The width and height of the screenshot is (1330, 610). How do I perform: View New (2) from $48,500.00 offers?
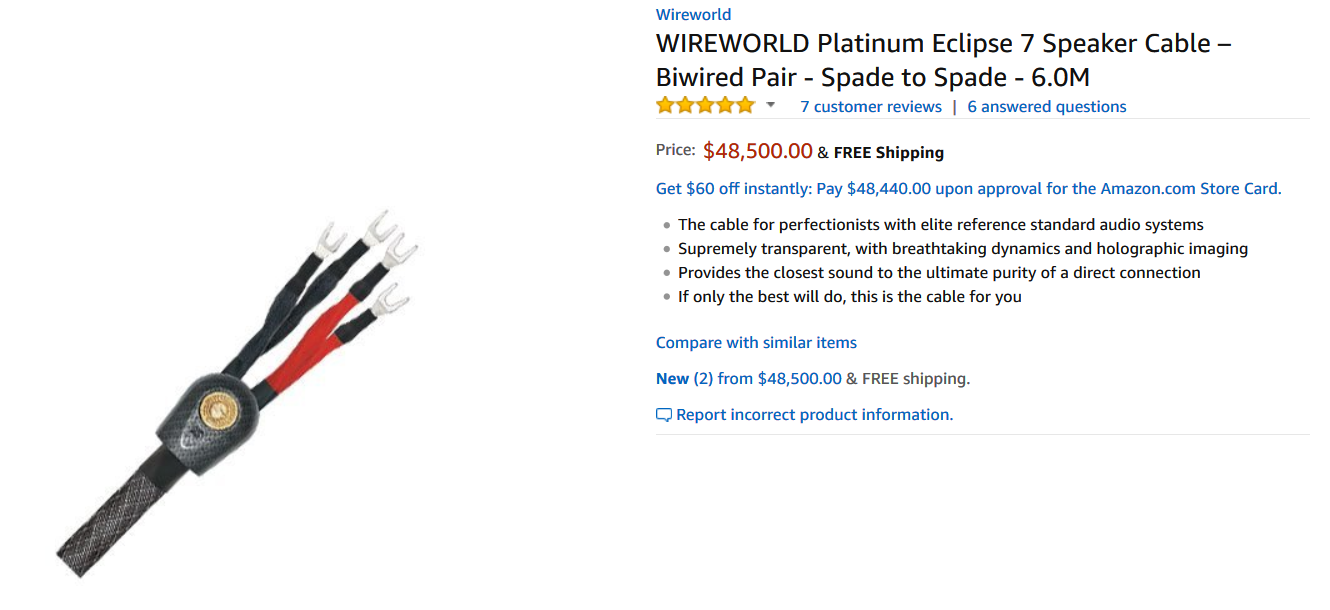[749, 379]
